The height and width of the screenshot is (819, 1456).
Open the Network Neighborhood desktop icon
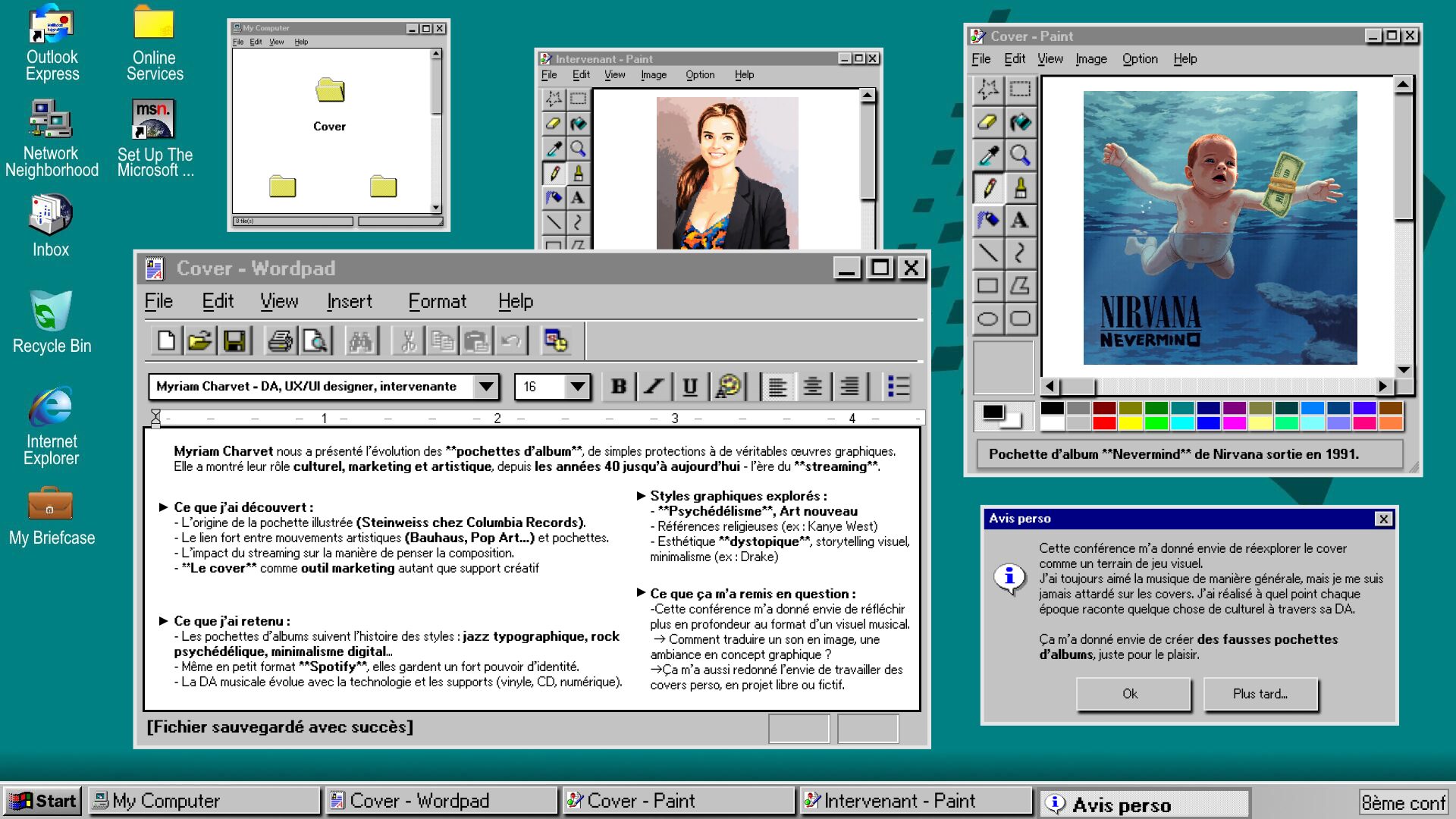coord(52,140)
